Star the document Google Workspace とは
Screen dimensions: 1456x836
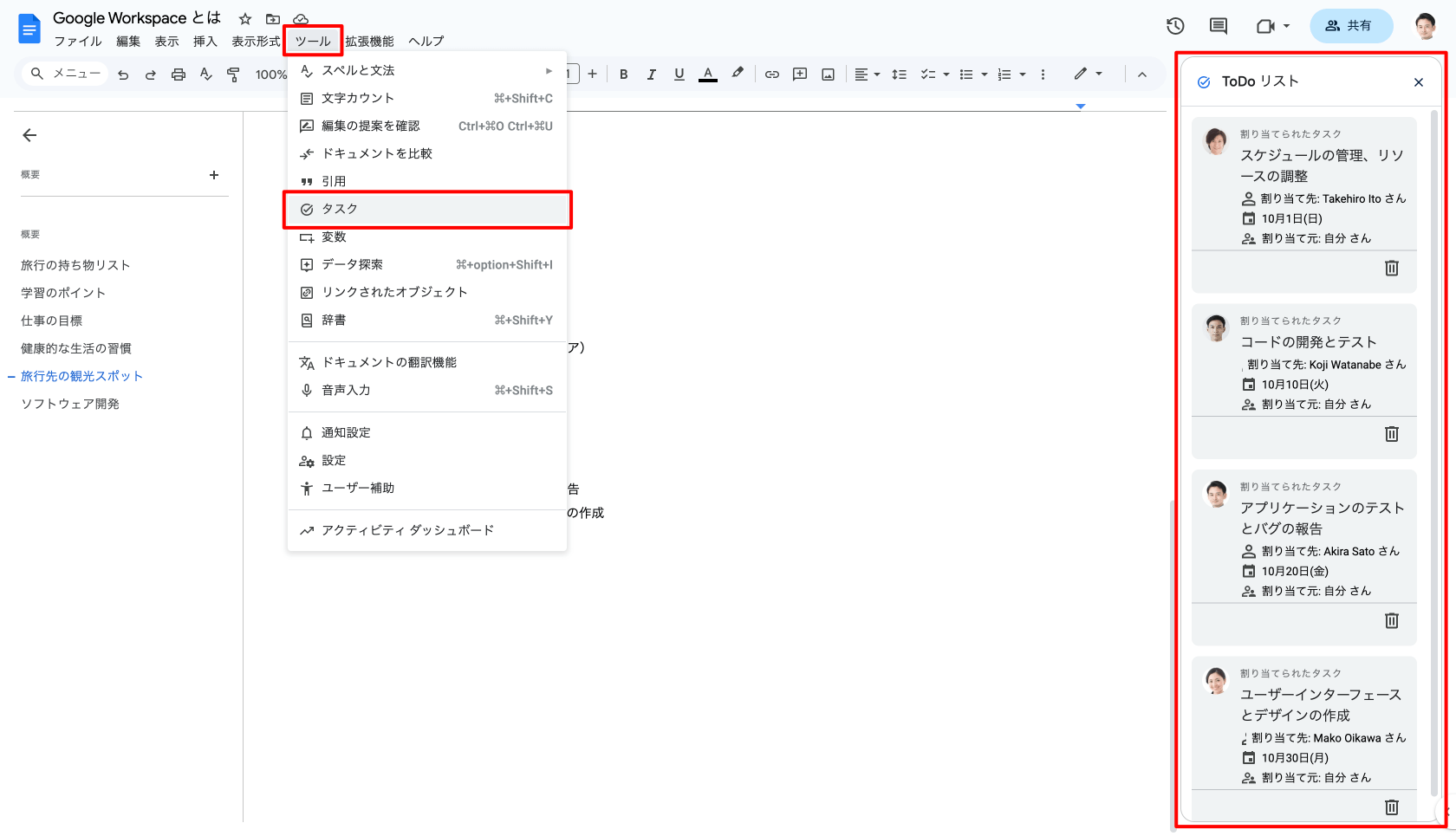[245, 19]
